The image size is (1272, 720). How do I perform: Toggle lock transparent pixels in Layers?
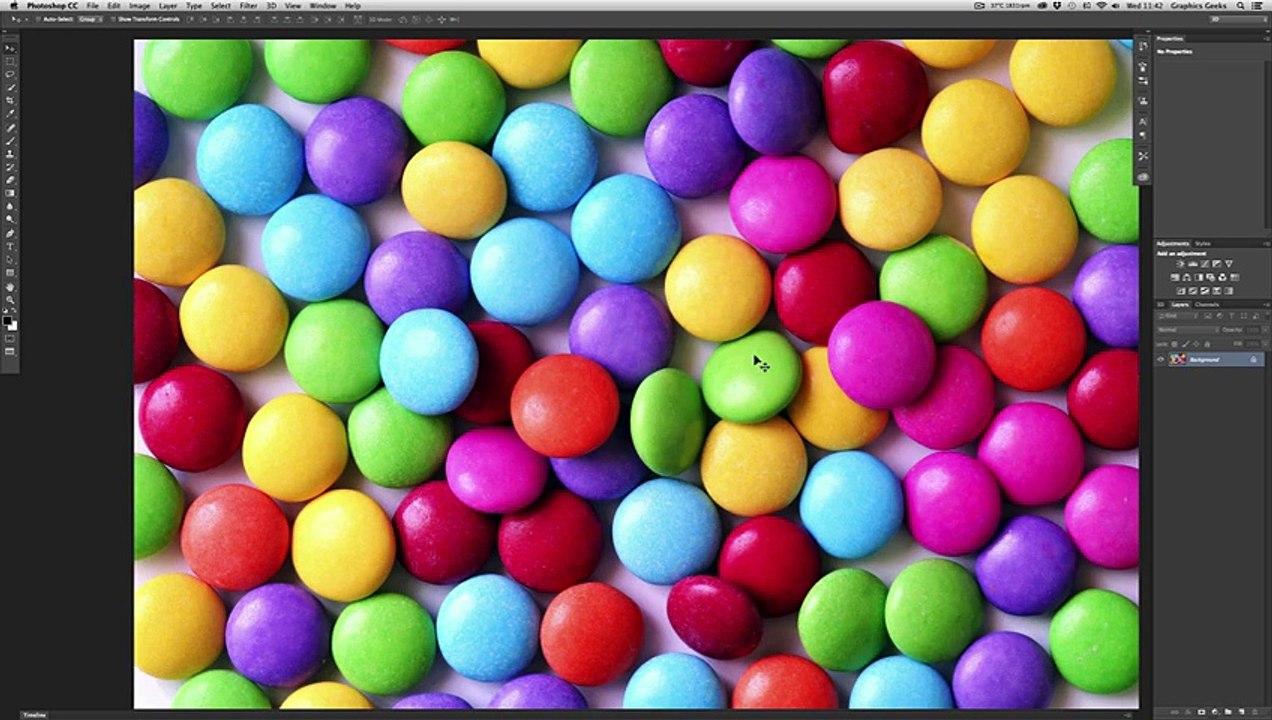pos(1174,344)
